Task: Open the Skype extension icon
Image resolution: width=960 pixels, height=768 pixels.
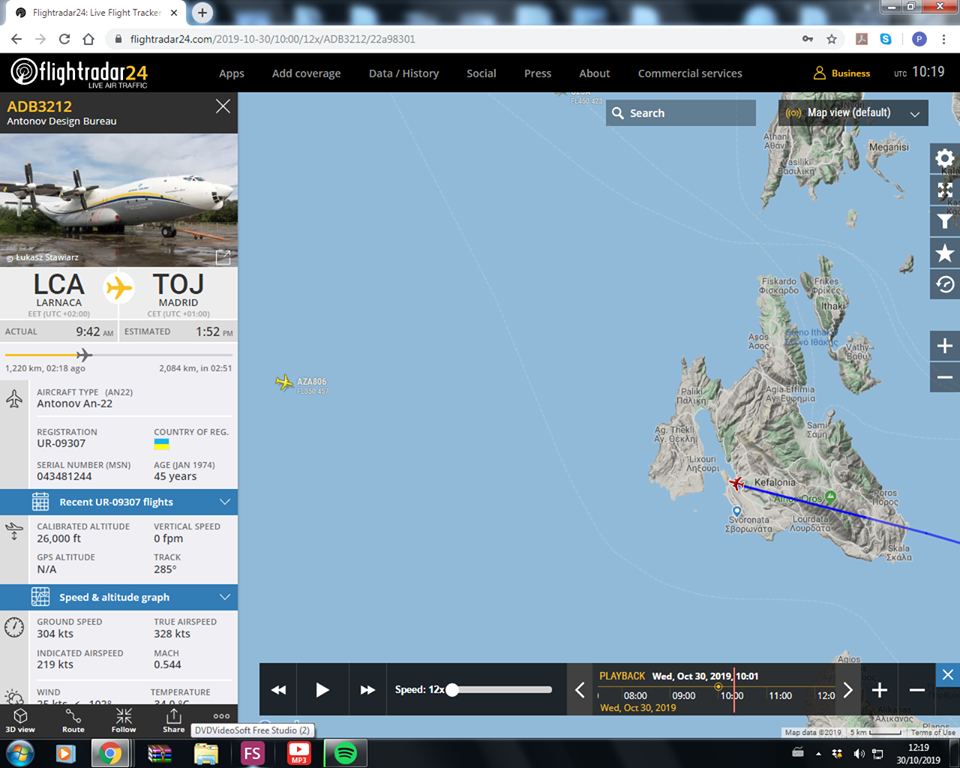Action: point(886,39)
